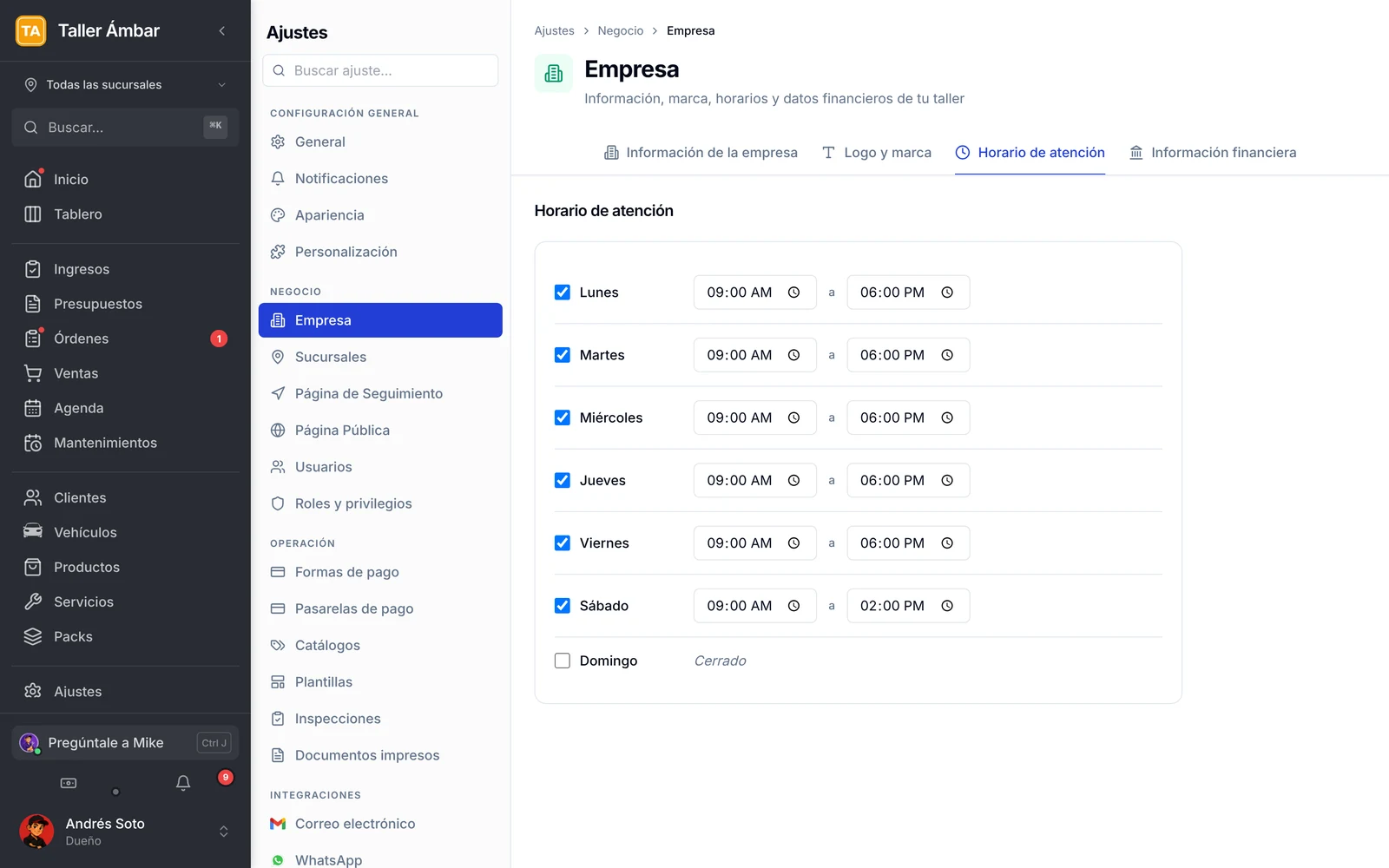Open Vehículos in the sidebar

(x=126, y=532)
